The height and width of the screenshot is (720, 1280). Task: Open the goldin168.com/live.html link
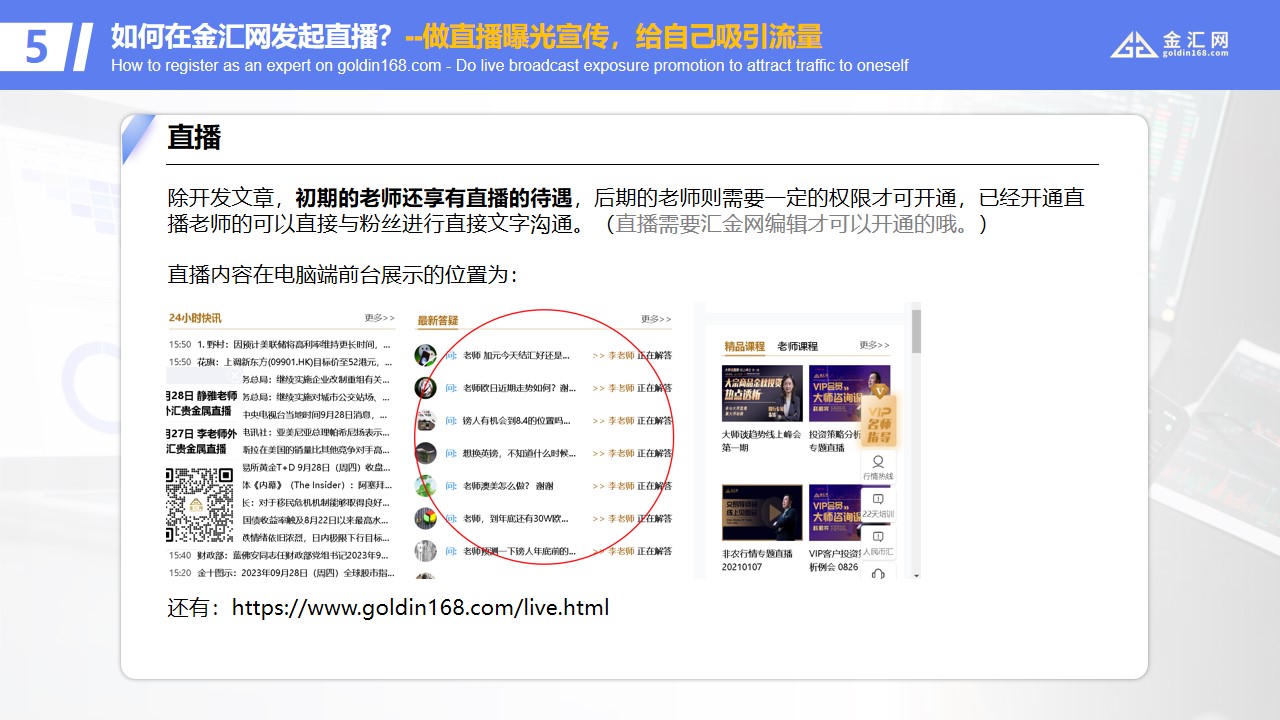click(x=420, y=607)
